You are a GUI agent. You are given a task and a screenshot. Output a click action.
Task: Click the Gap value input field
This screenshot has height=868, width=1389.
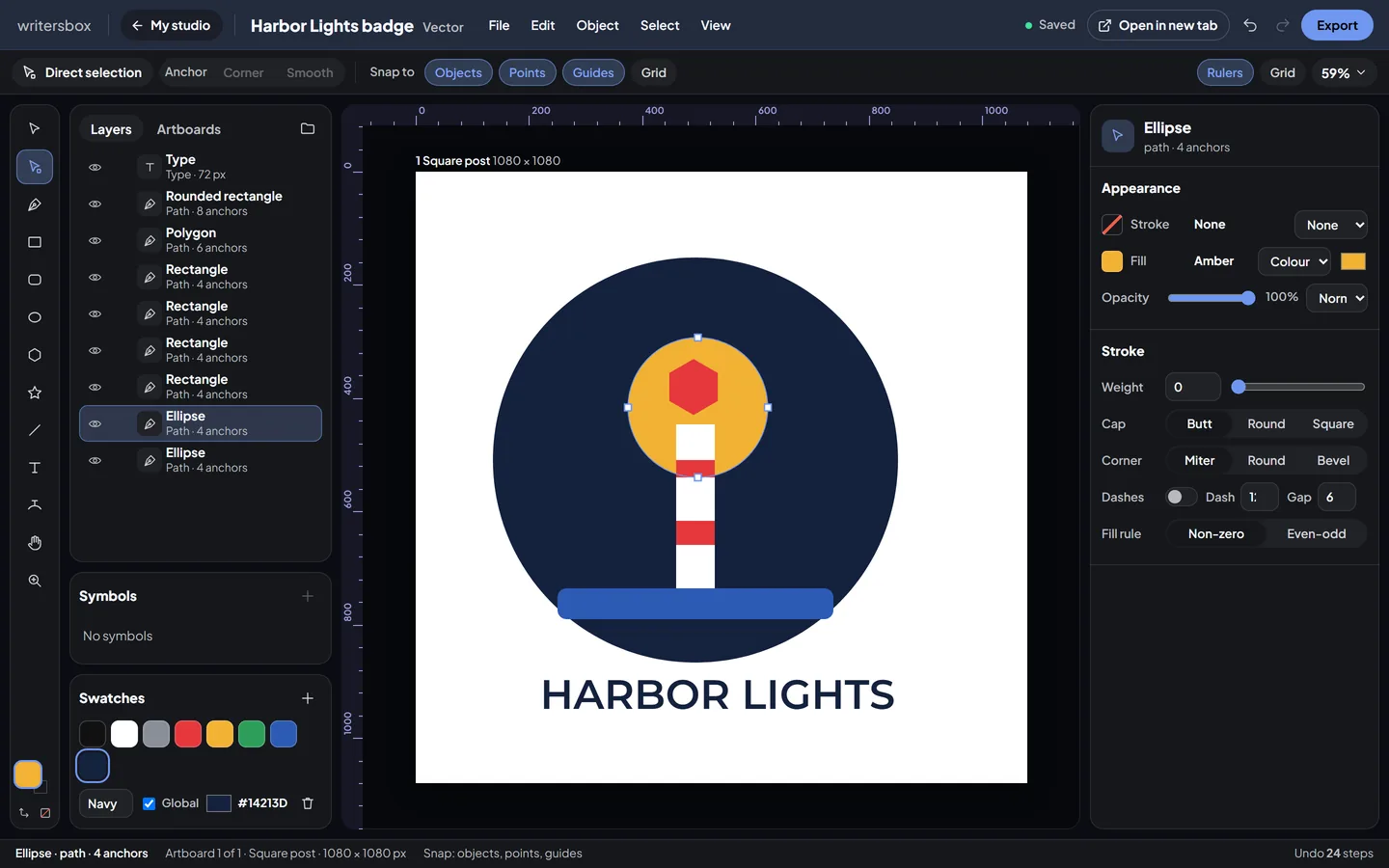click(x=1336, y=497)
